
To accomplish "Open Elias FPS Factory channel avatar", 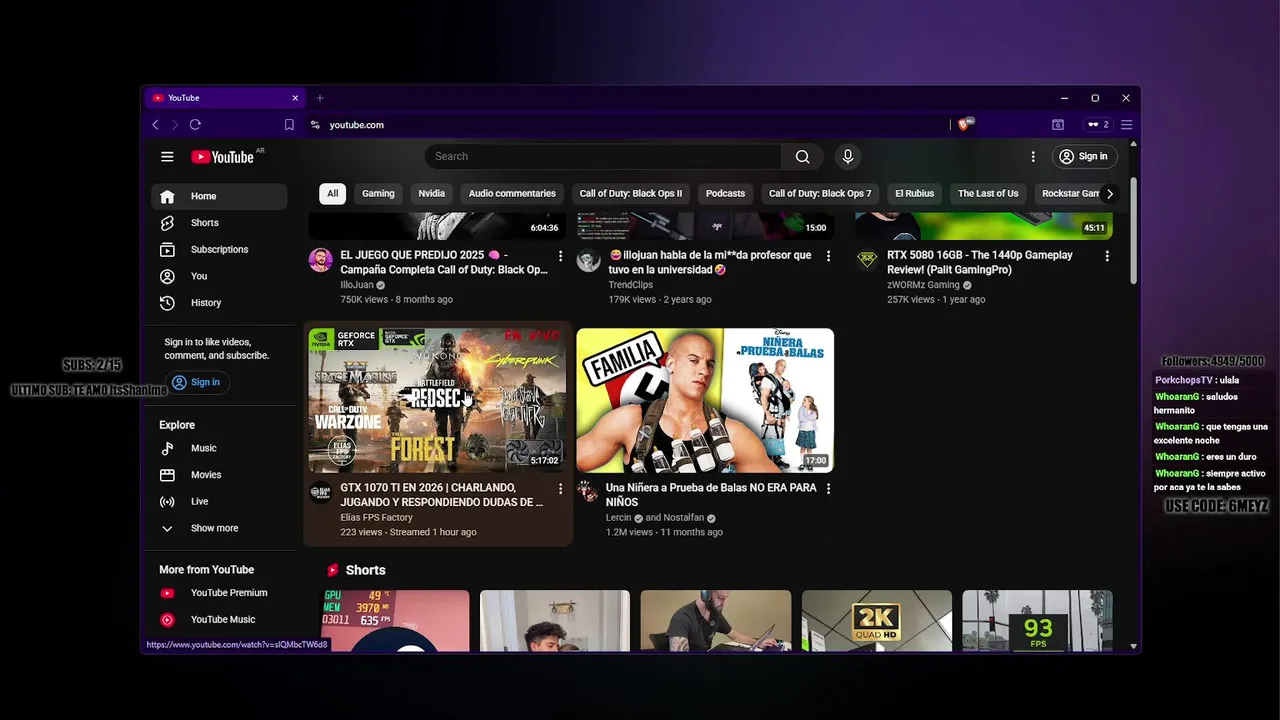I will pyautogui.click(x=320, y=492).
